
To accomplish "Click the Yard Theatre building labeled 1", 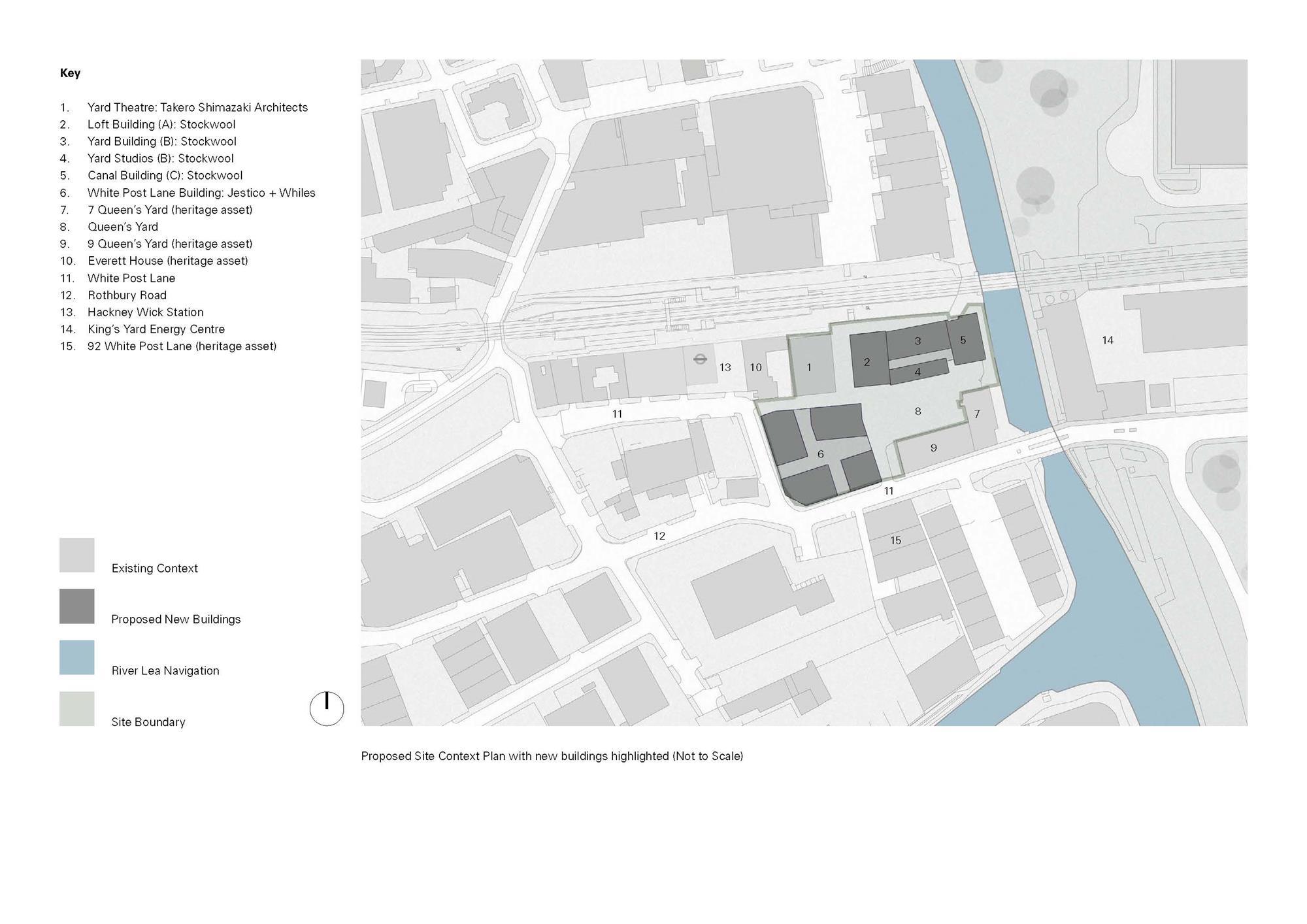I will 809,367.
